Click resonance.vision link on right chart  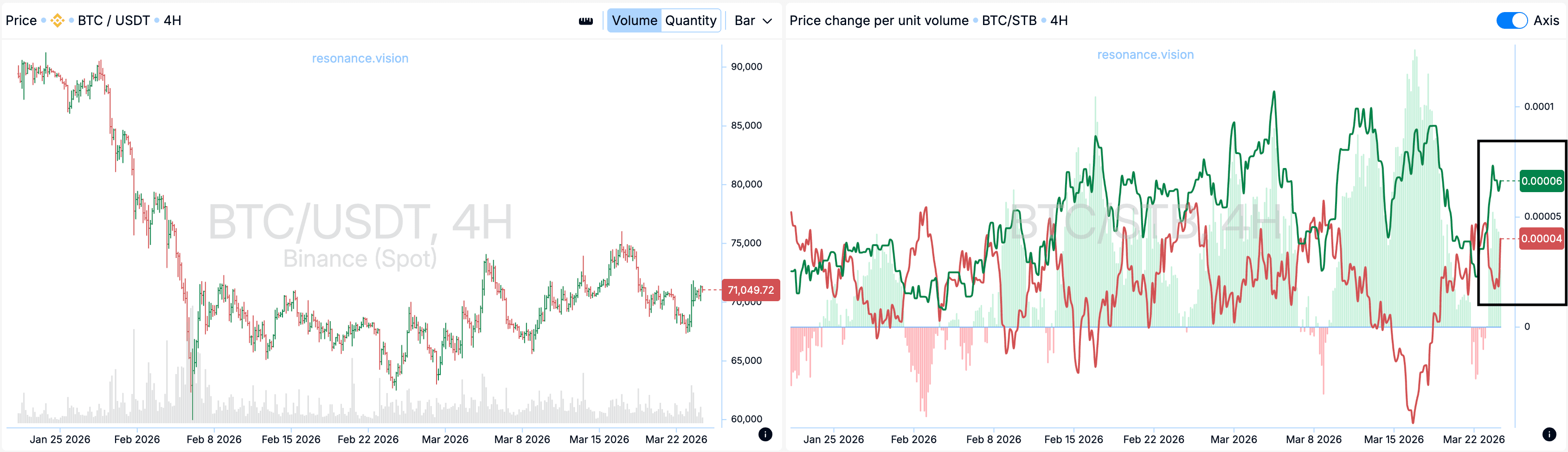(1145, 55)
